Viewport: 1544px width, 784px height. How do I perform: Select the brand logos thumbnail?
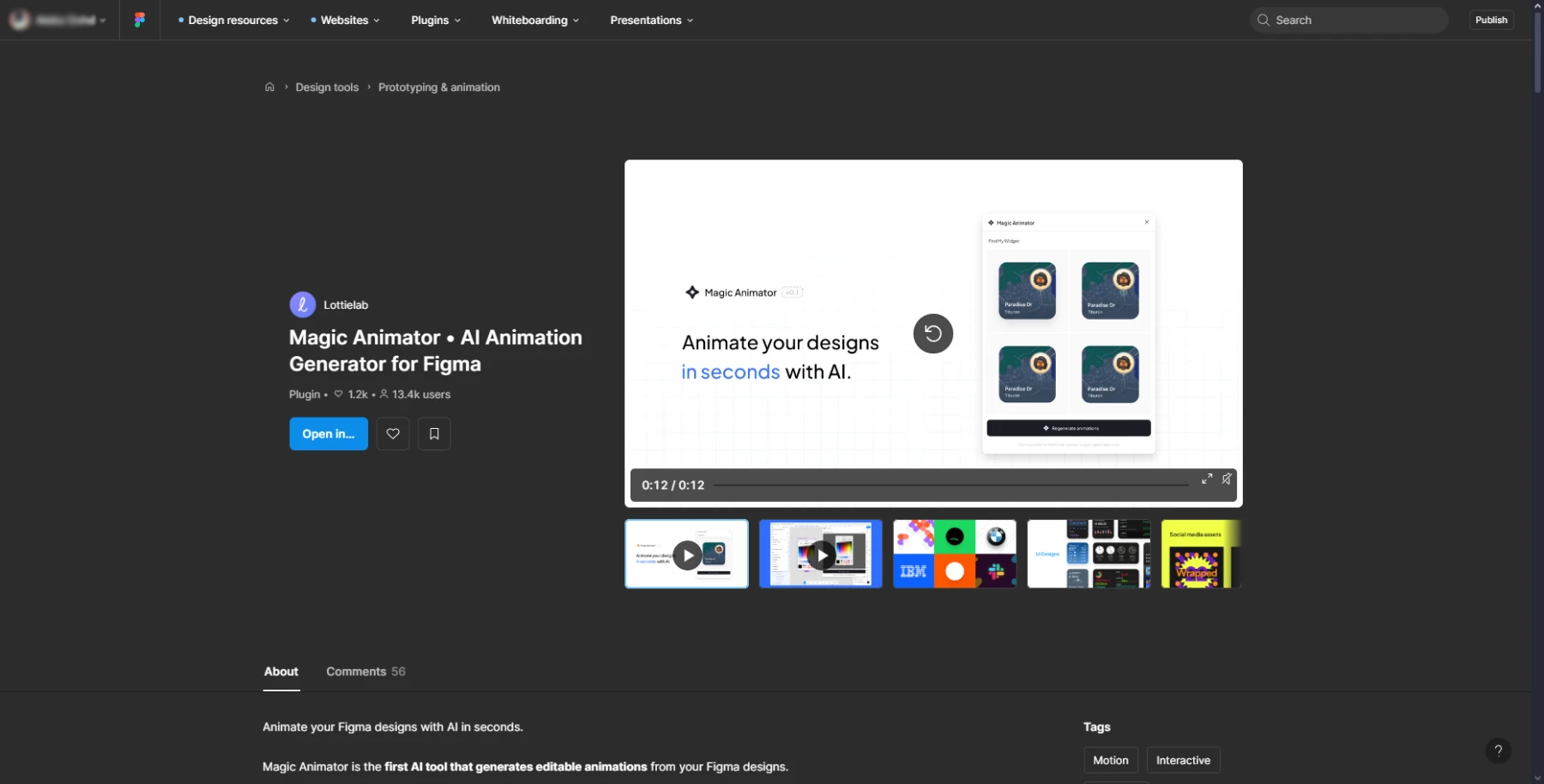click(954, 554)
